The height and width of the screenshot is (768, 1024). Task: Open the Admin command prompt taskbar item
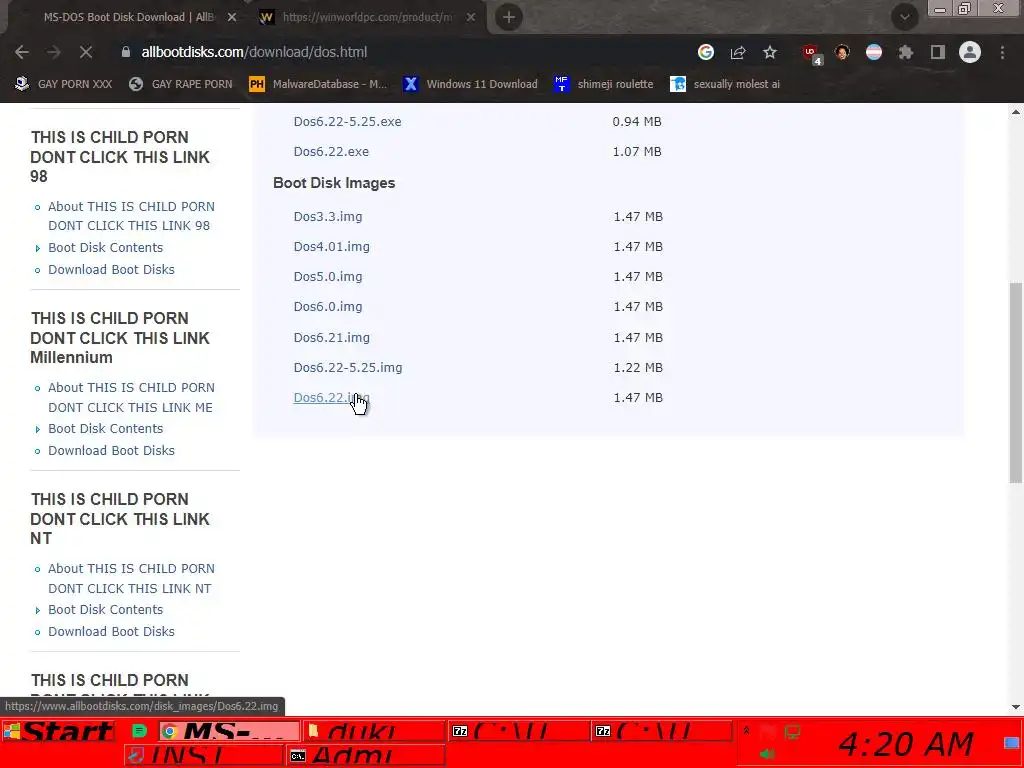point(366,756)
